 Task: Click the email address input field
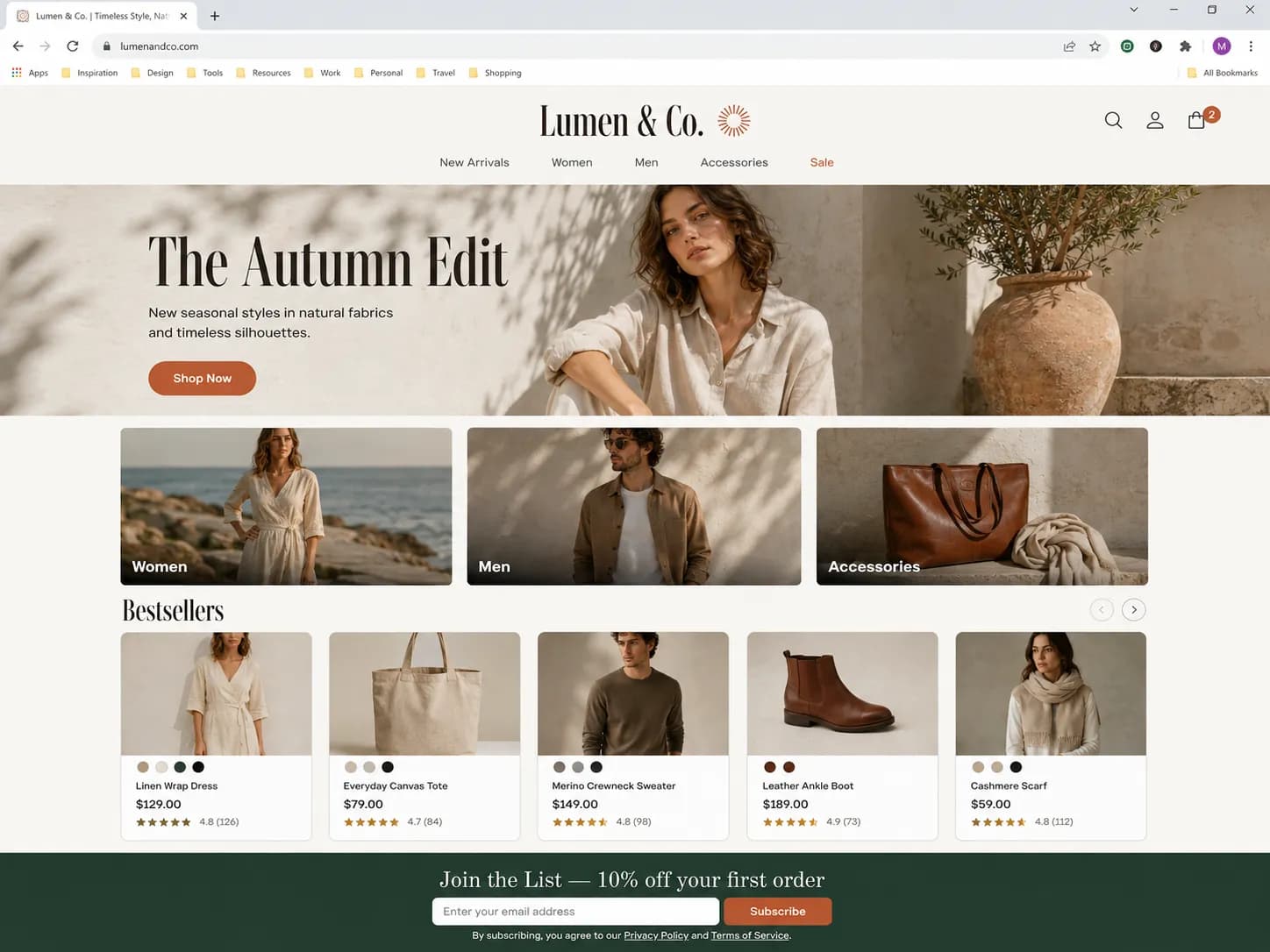click(575, 911)
